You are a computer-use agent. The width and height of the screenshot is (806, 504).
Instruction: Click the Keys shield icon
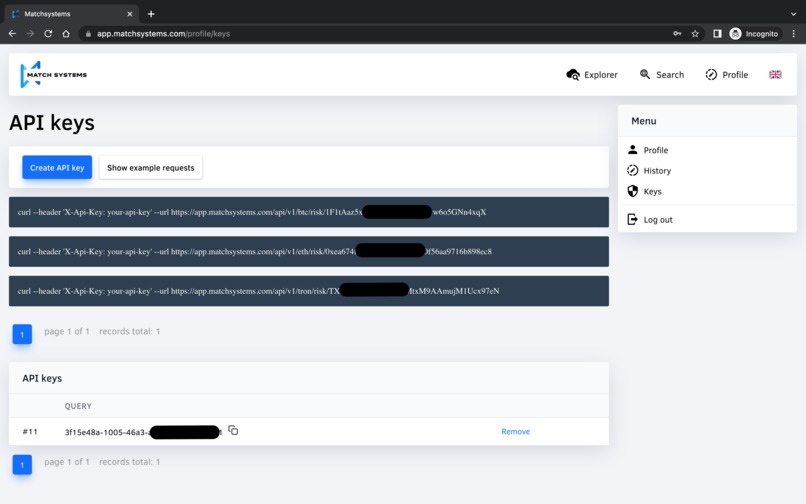click(632, 191)
